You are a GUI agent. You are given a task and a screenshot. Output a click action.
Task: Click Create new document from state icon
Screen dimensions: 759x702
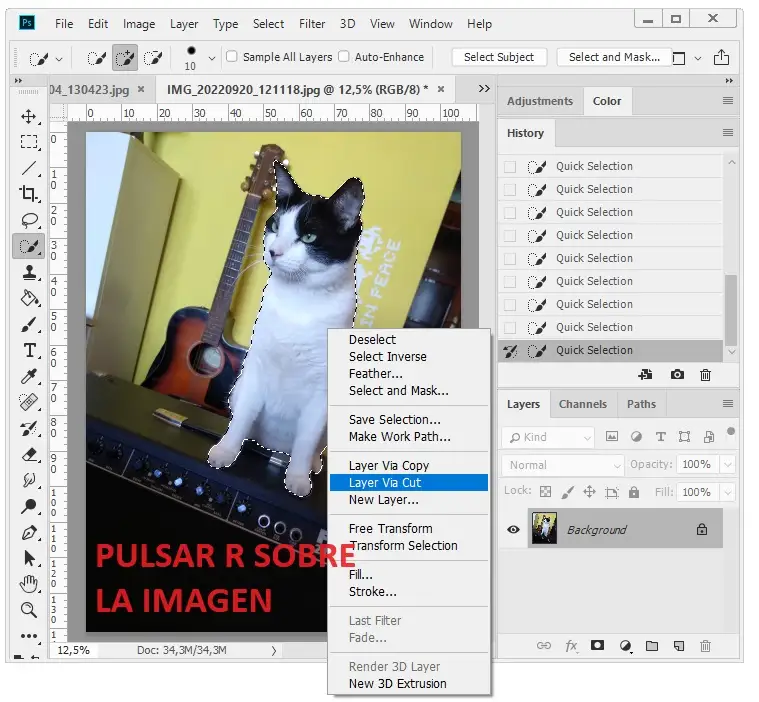tap(645, 375)
